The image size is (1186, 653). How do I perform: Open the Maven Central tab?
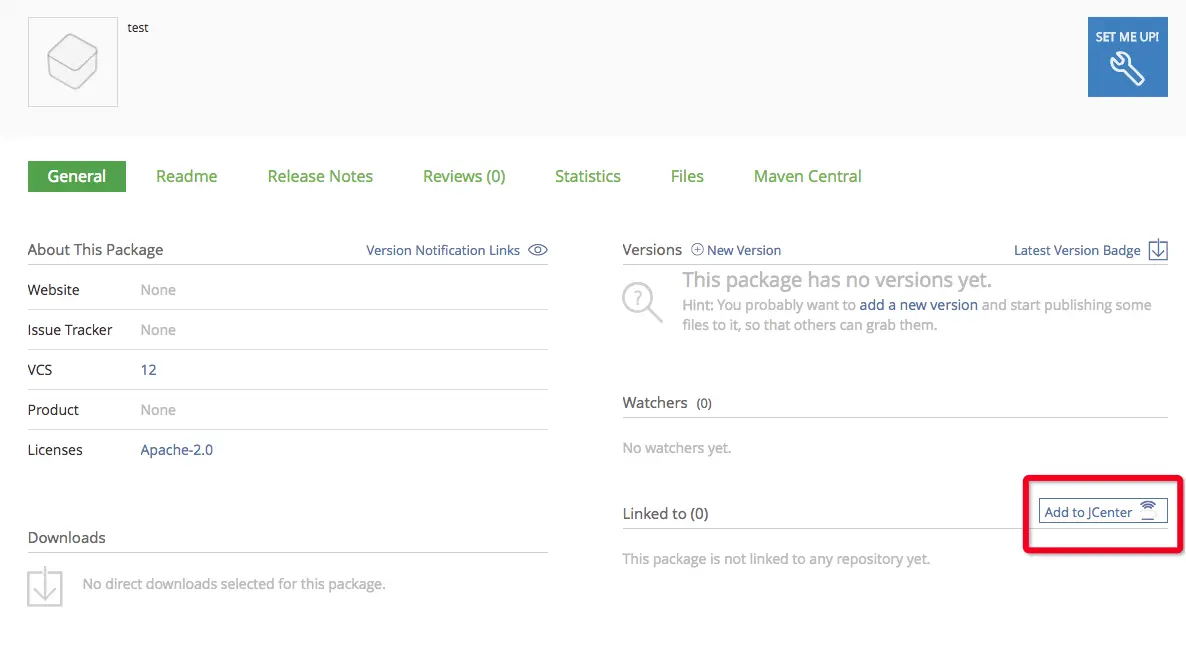(x=807, y=176)
